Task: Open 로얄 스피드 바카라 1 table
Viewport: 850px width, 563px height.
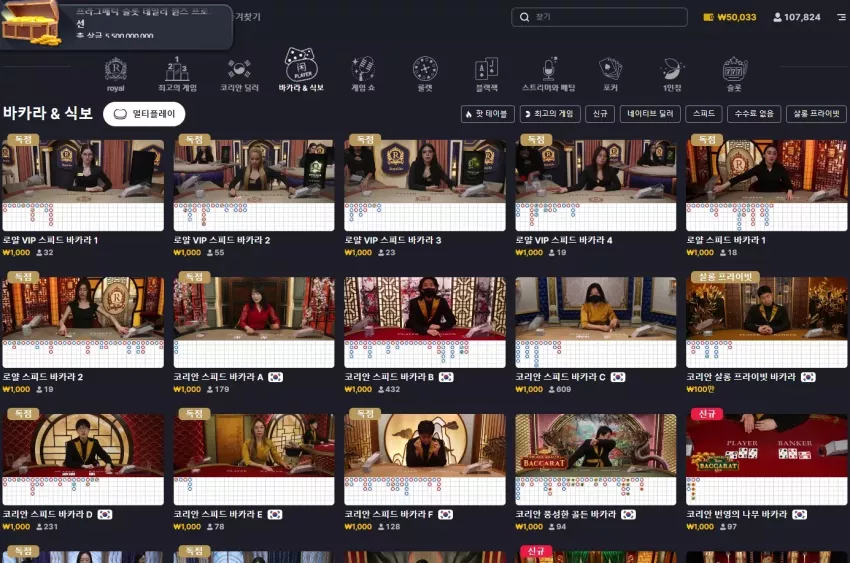Action: (766, 185)
